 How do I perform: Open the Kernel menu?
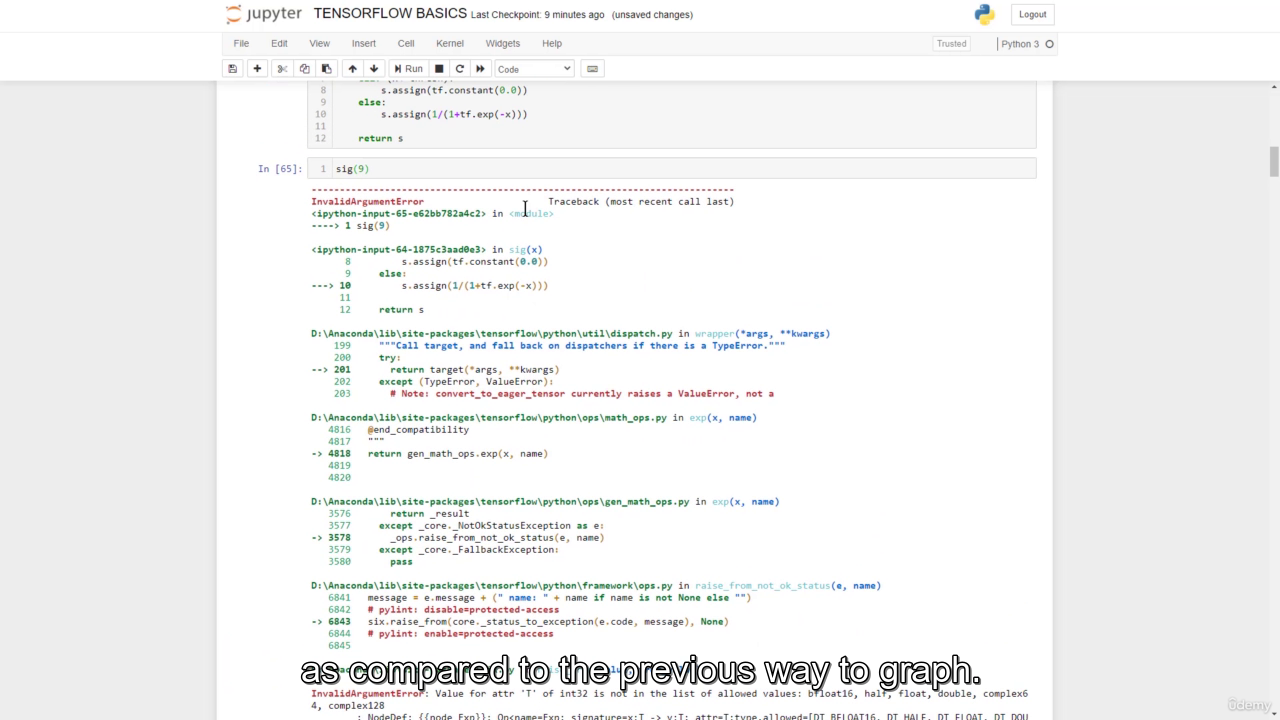click(450, 43)
